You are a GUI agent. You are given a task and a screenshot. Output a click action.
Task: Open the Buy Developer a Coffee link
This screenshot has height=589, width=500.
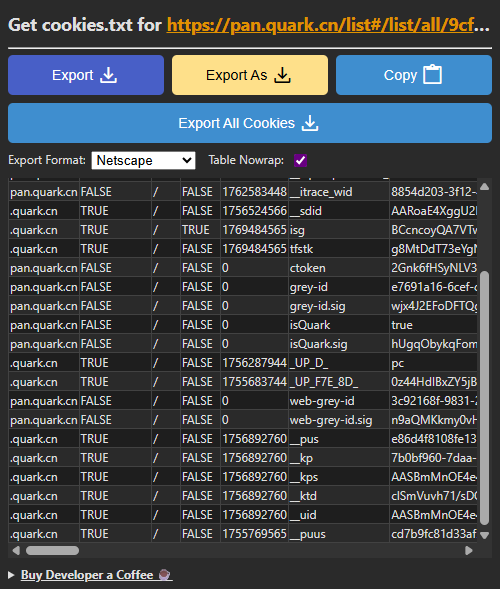[96, 575]
